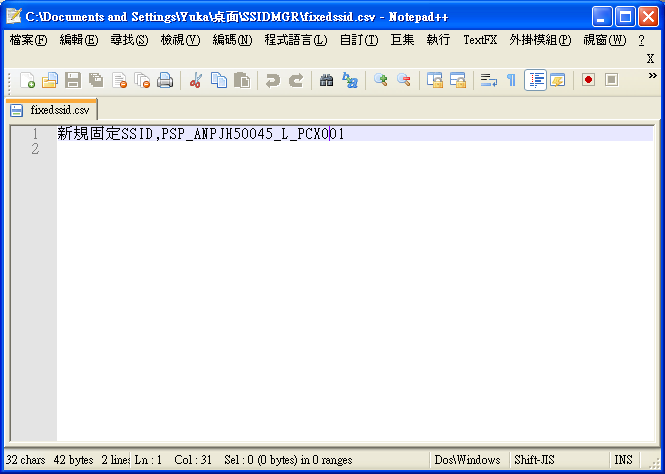Open Find with the binoculars icon
This screenshot has width=665, height=474.
point(327,80)
